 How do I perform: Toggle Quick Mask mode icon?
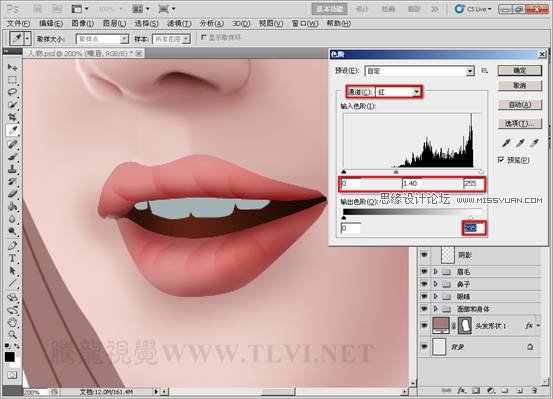click(x=12, y=375)
